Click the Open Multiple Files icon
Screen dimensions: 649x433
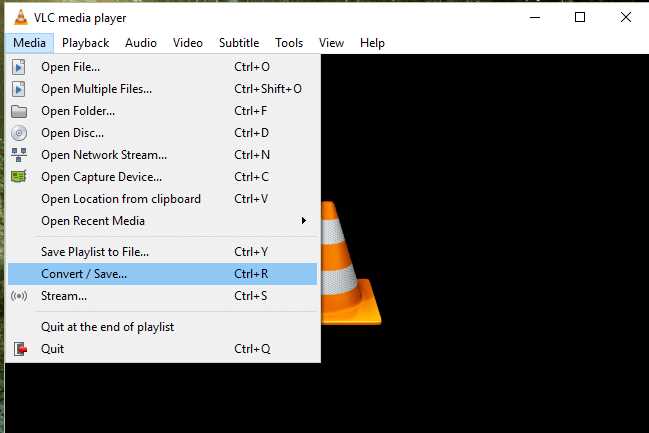pos(19,89)
